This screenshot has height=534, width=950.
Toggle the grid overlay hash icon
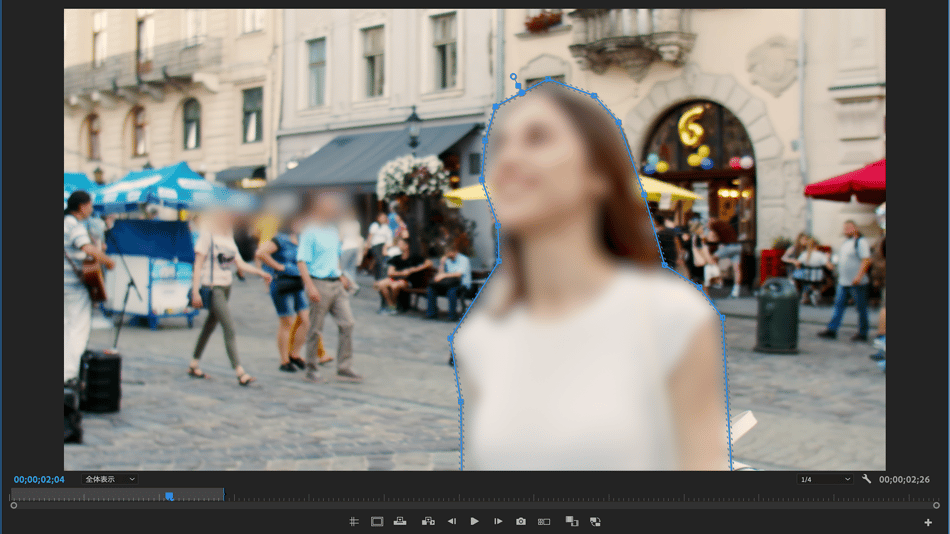point(354,521)
